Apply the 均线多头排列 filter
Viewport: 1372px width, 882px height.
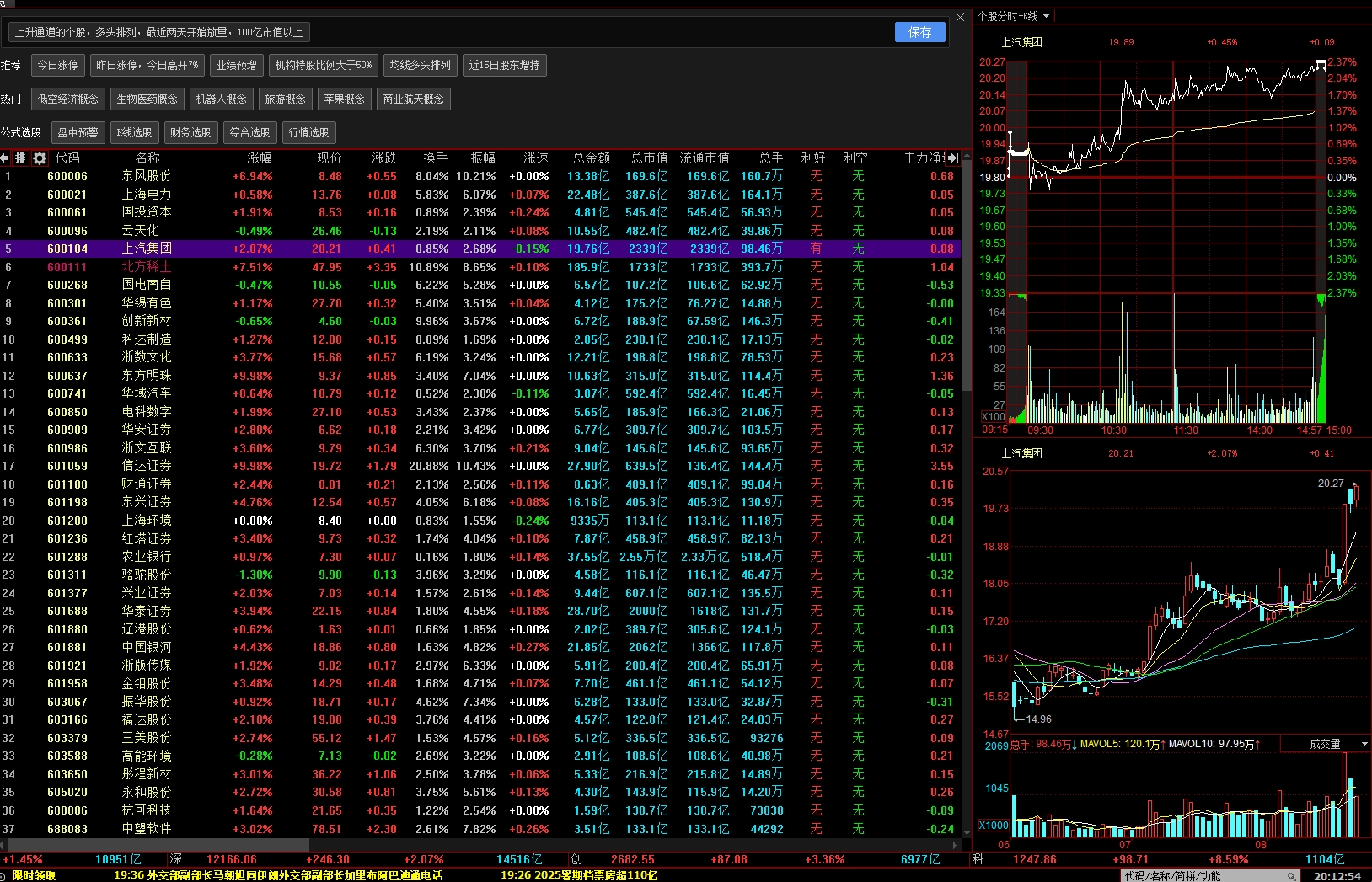(421, 65)
